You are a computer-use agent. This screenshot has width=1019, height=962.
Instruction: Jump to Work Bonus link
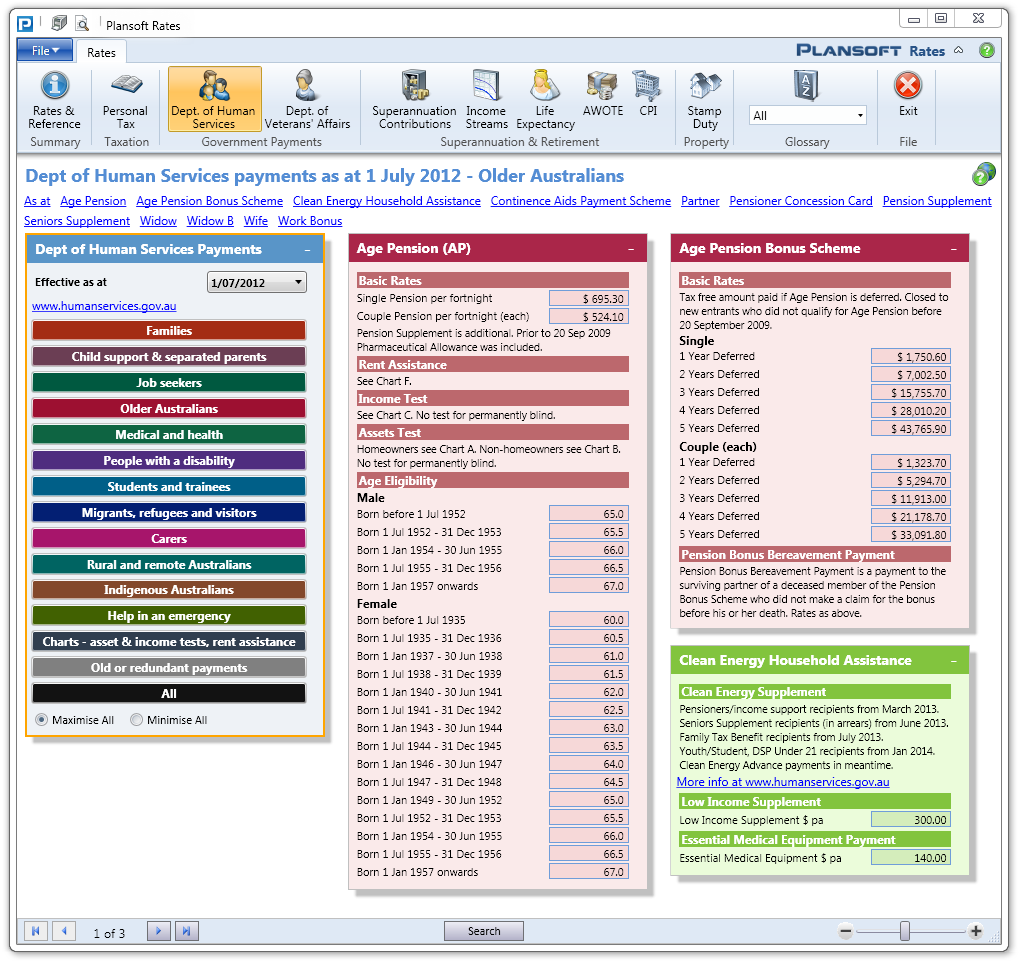coord(310,221)
